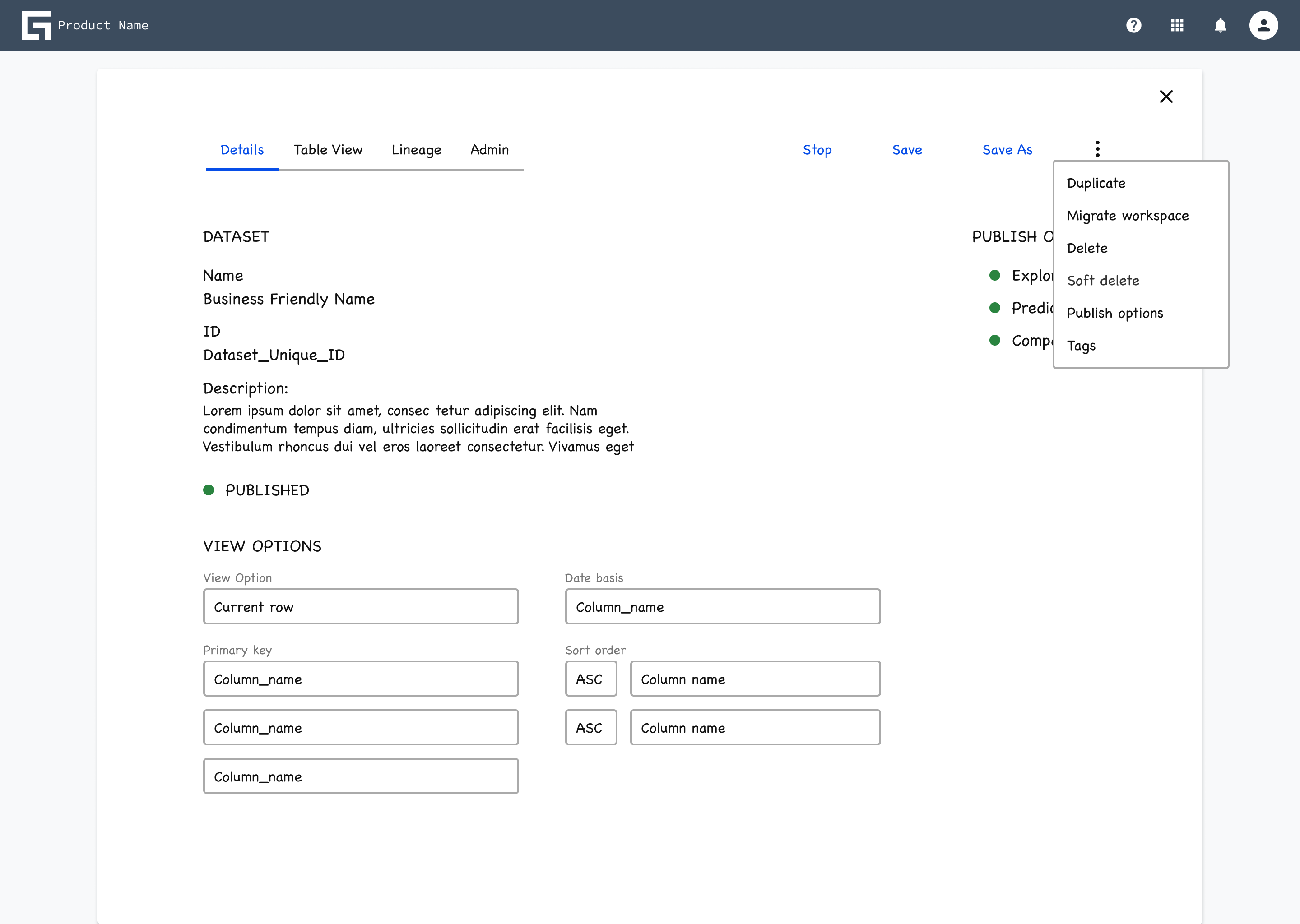Click the green PUBLISHED status dot
The height and width of the screenshot is (924, 1300).
click(209, 490)
